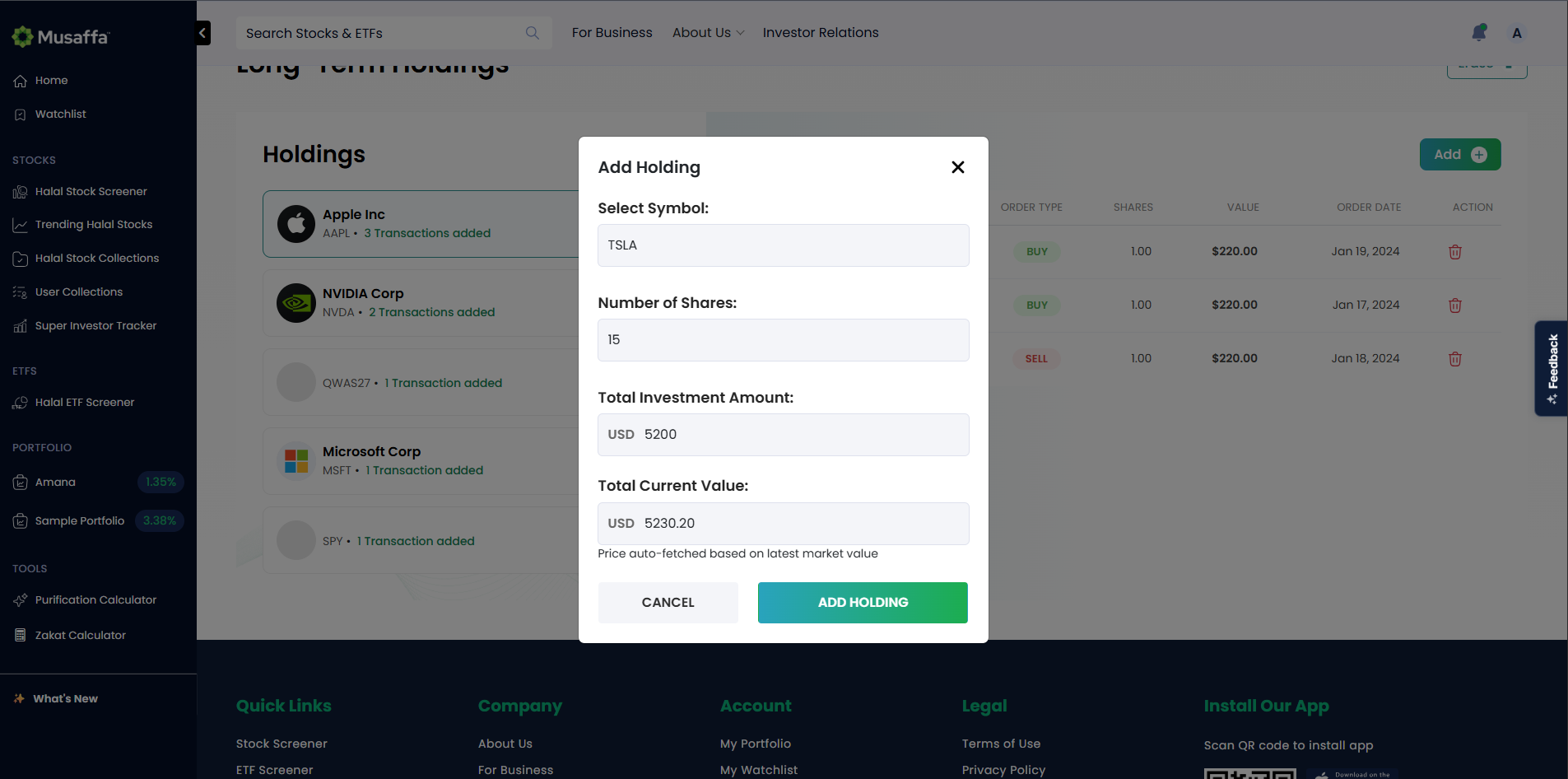Select the Apple Inc holding card

[421, 224]
